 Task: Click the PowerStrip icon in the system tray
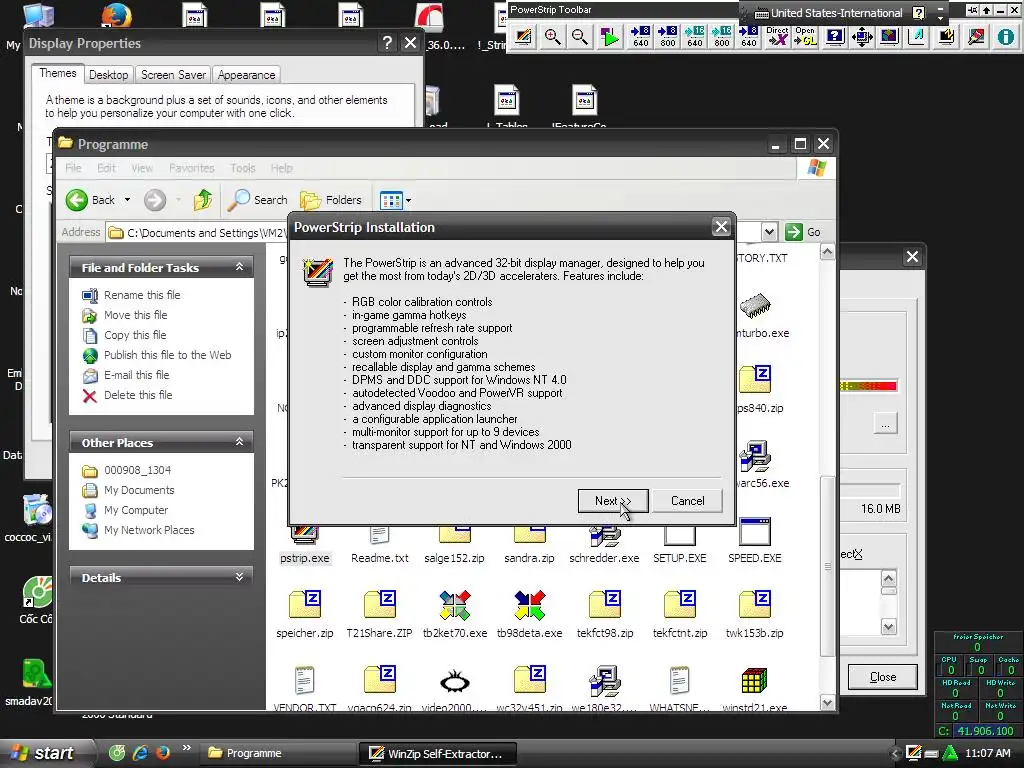click(x=914, y=753)
